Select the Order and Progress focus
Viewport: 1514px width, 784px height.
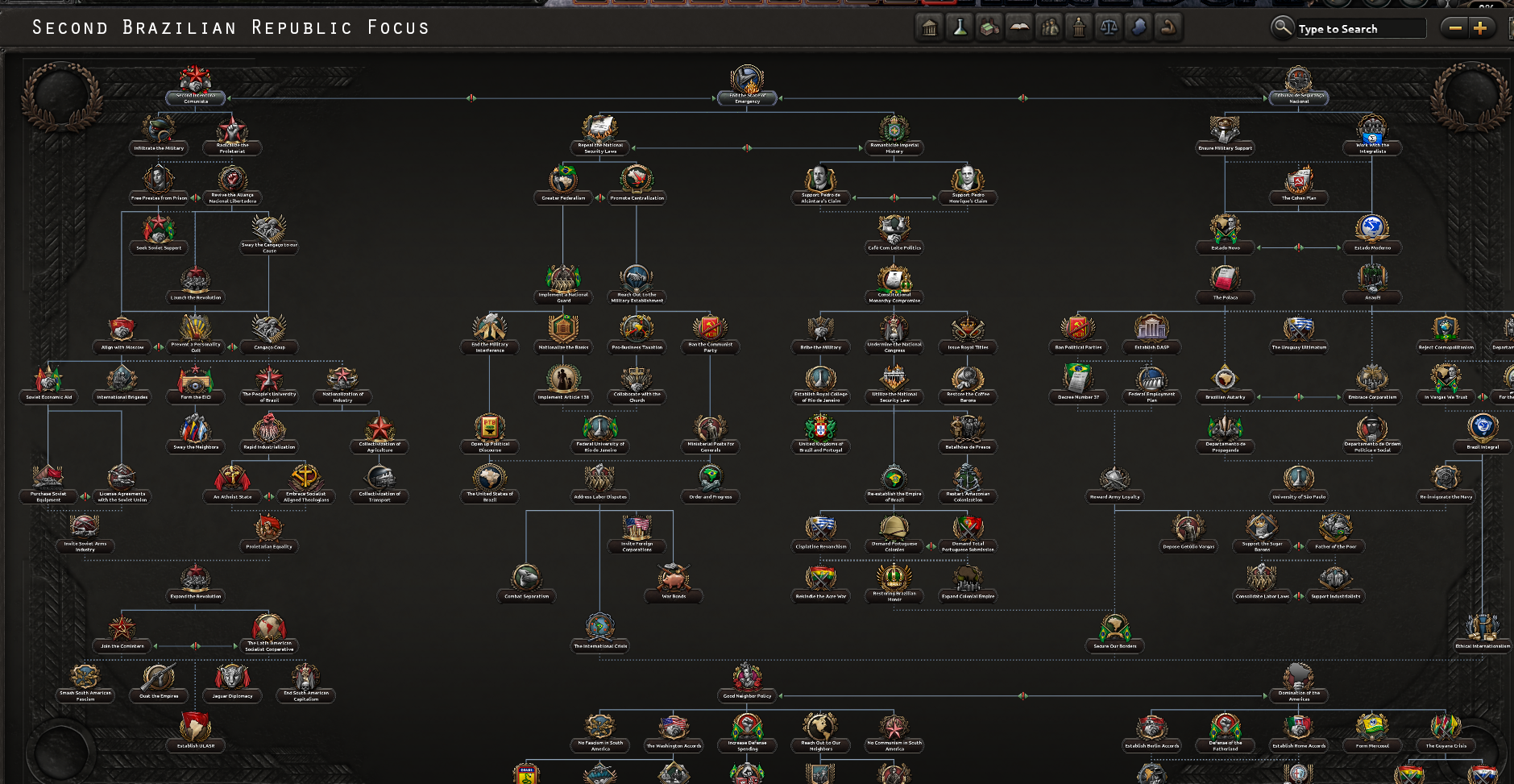pos(710,483)
